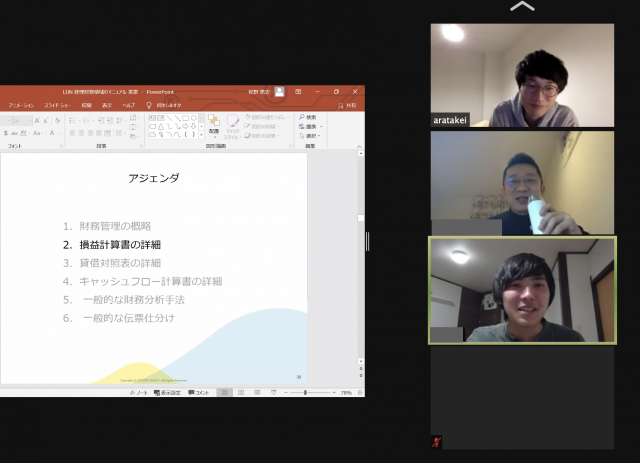Image resolution: width=640 pixels, height=463 pixels.
Task: Click the PowerPoint account profile picture
Action: (279, 92)
